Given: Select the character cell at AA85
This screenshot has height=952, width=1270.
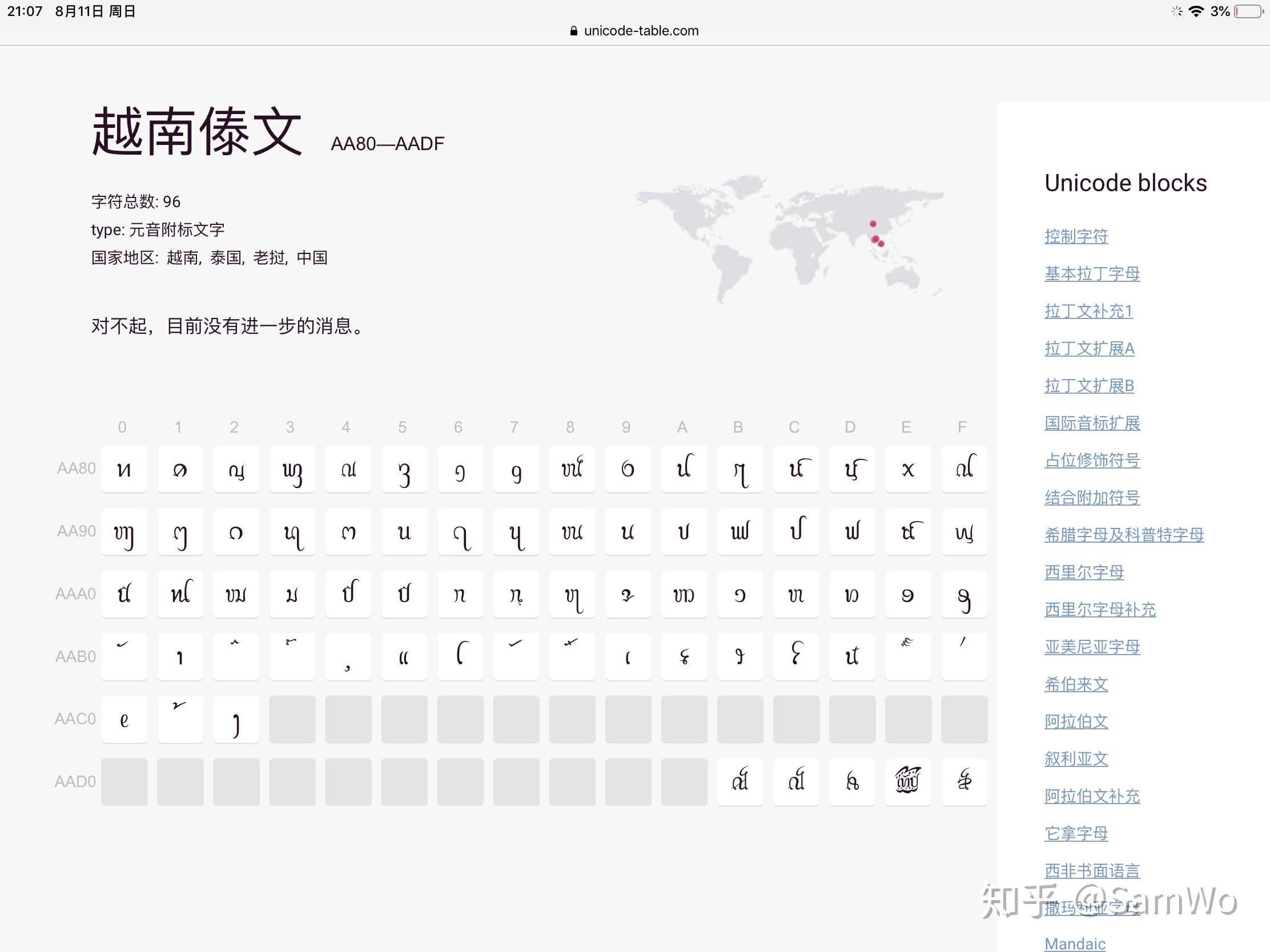Looking at the screenshot, I should click(404, 469).
